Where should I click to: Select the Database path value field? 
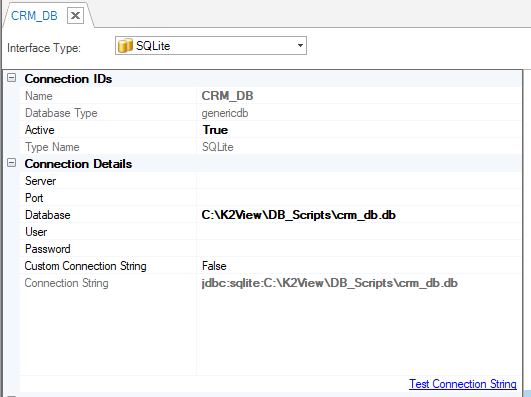pyautogui.click(x=359, y=215)
